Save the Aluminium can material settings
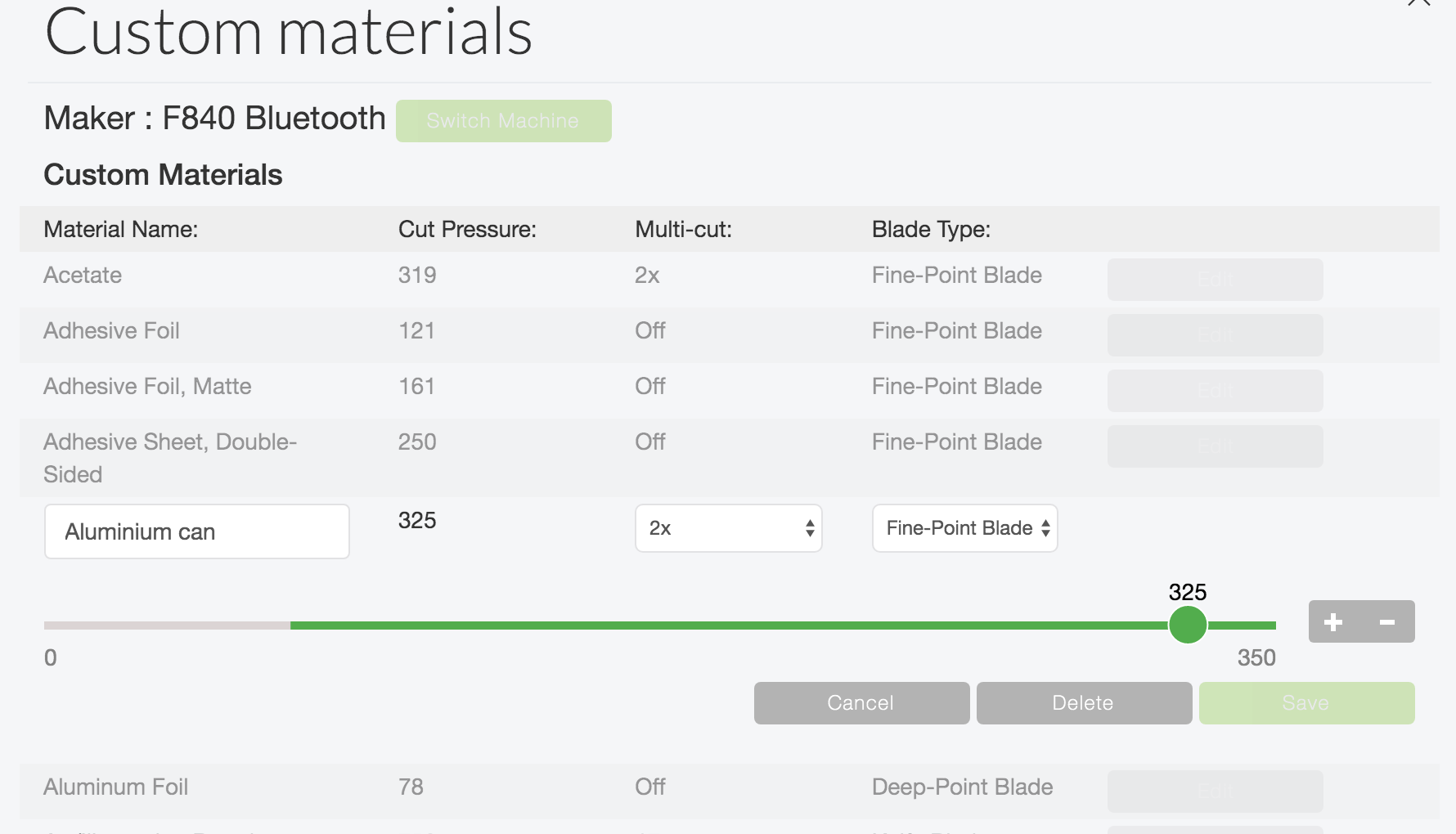 click(1306, 703)
